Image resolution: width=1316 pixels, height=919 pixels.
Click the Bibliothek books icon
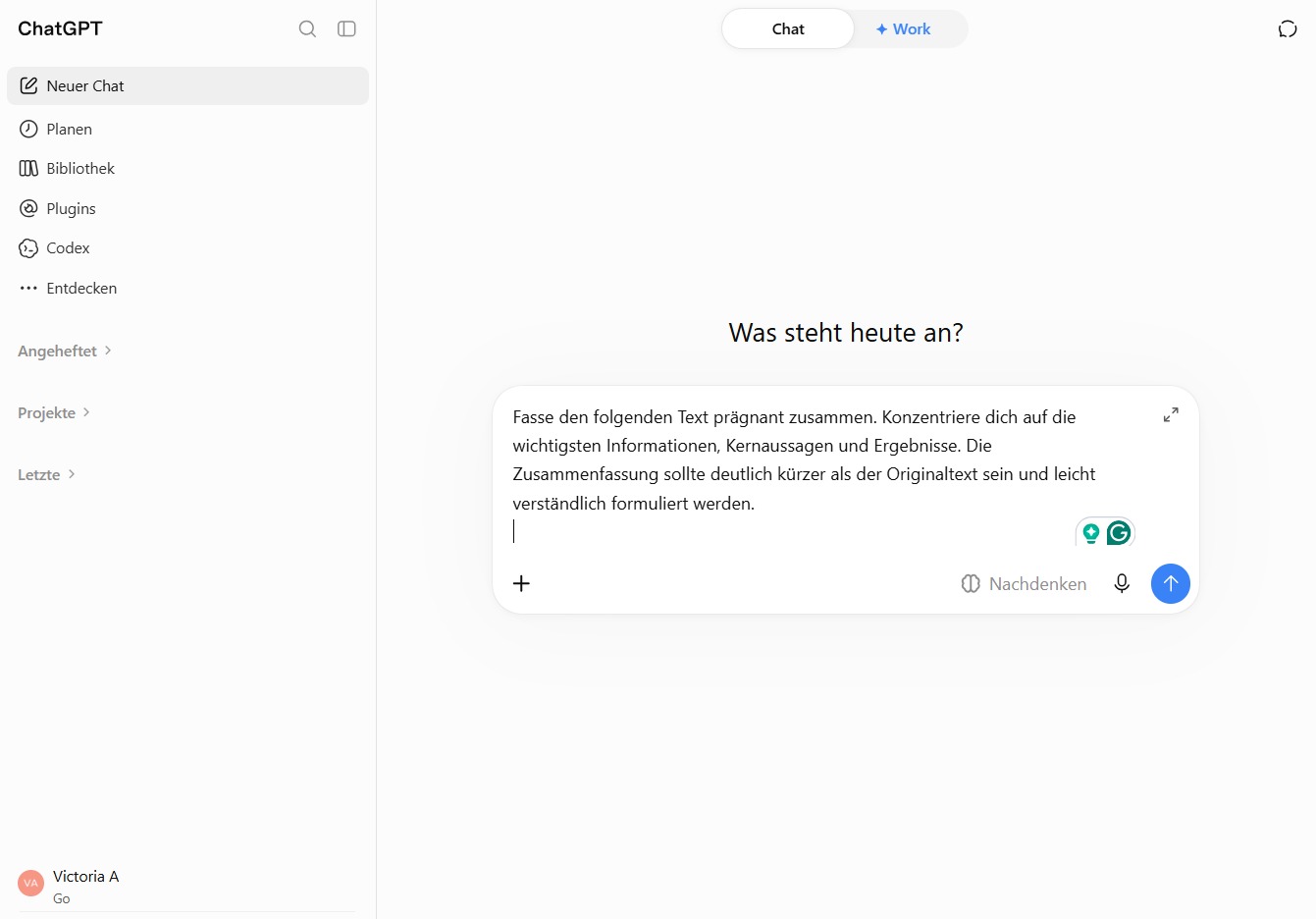[28, 169]
